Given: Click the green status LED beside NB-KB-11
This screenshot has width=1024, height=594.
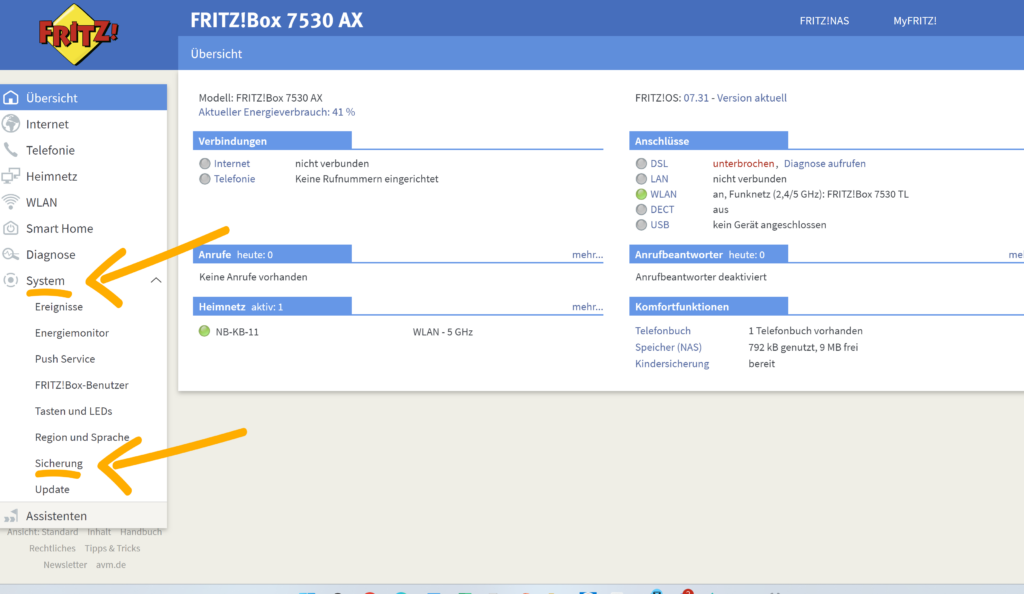Looking at the screenshot, I should click(x=204, y=332).
